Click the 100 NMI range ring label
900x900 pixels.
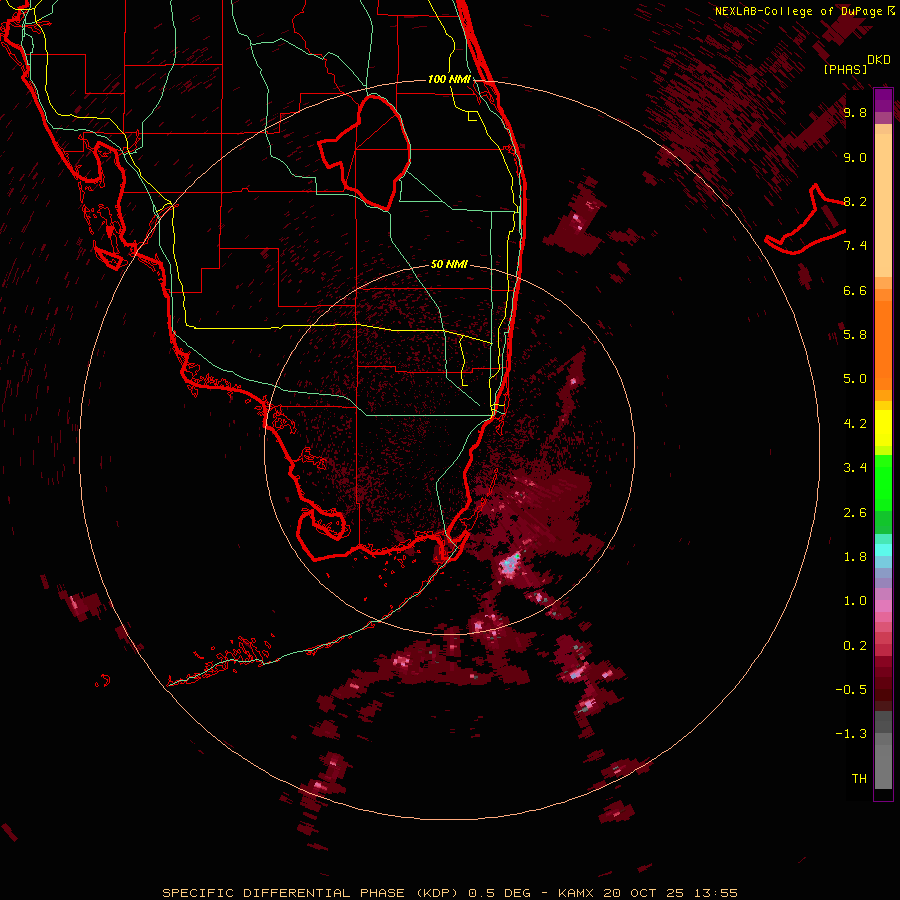point(449,79)
